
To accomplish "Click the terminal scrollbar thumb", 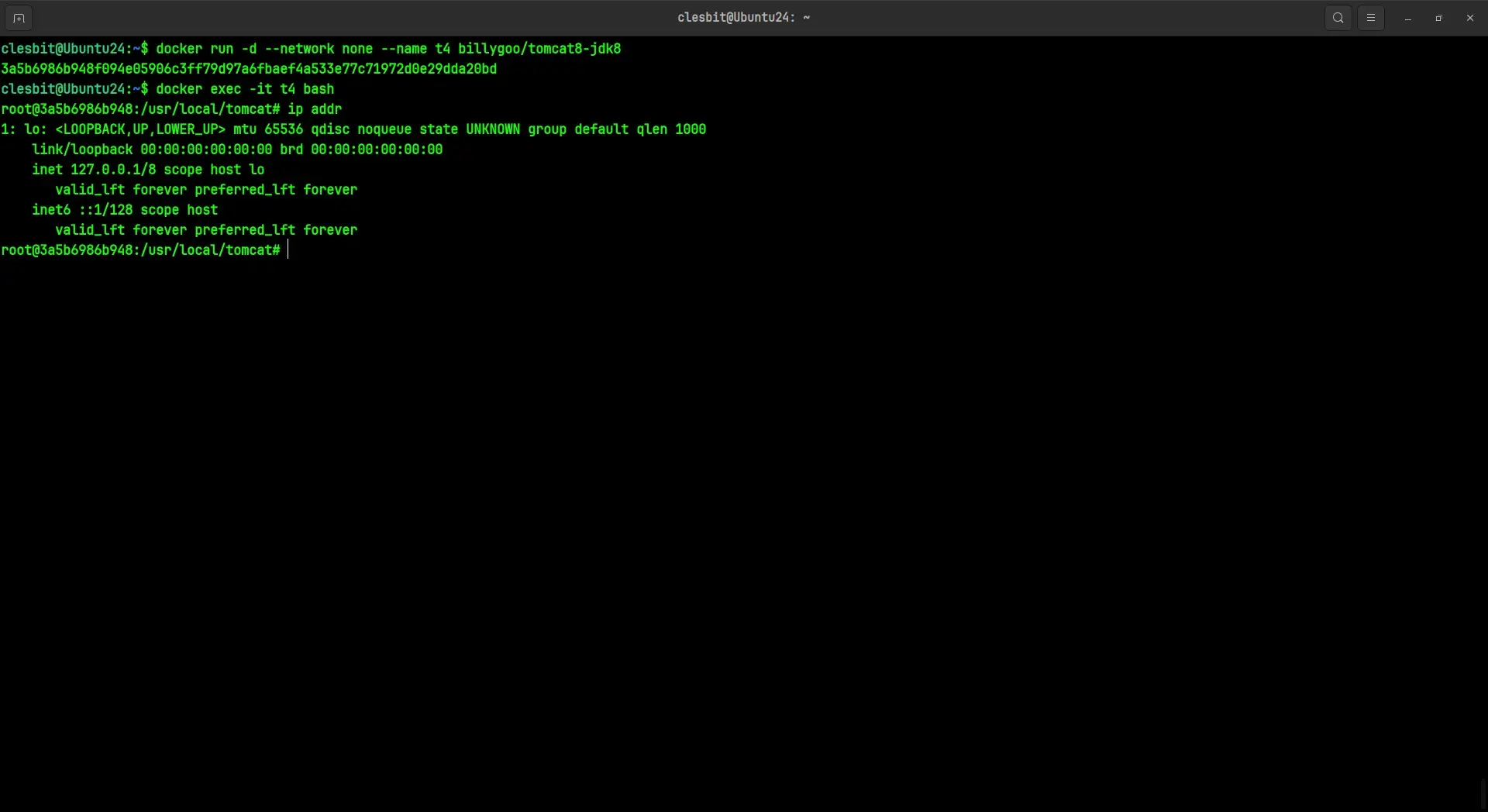I will pos(1483,793).
